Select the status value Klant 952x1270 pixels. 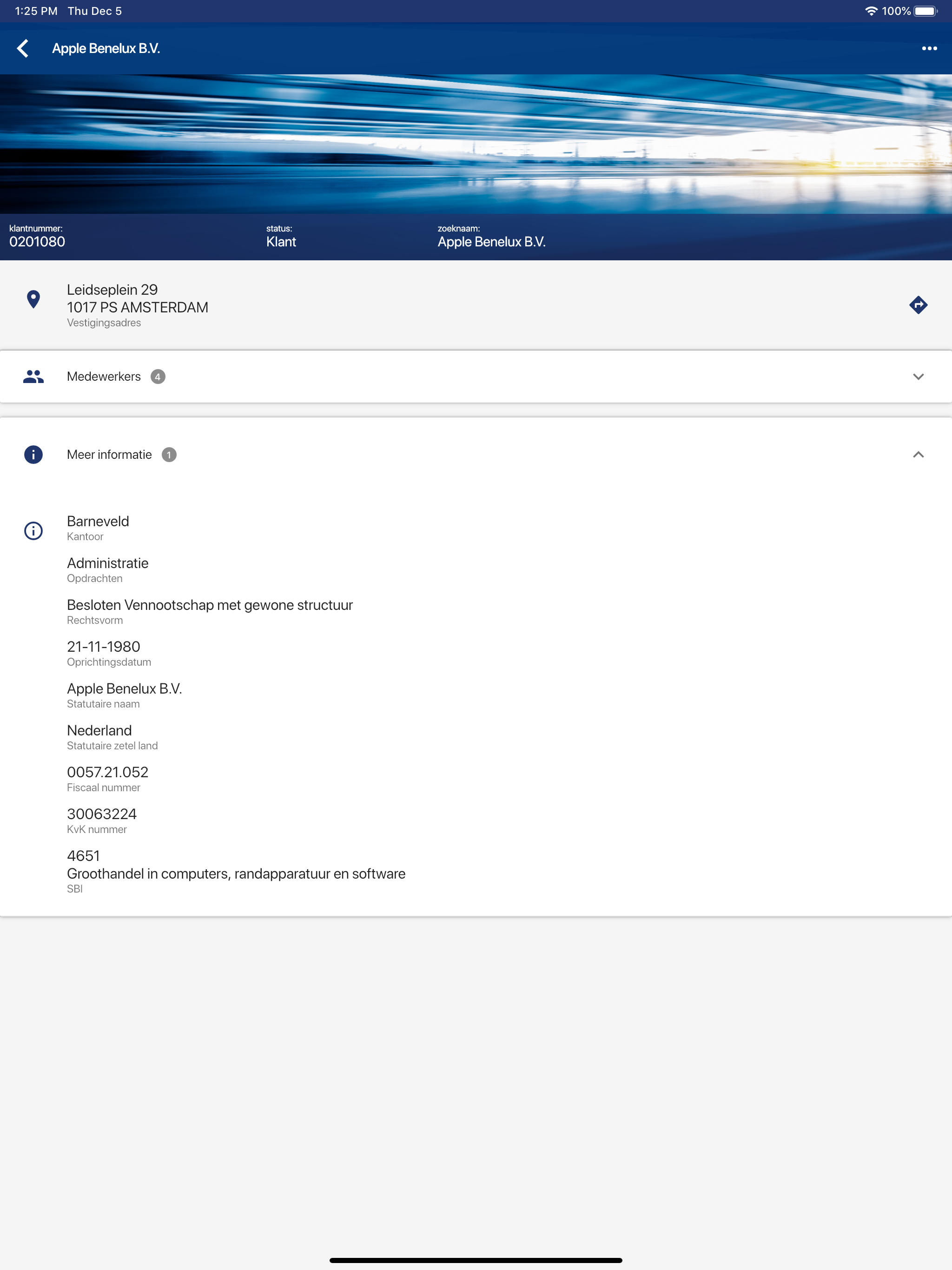[281, 242]
